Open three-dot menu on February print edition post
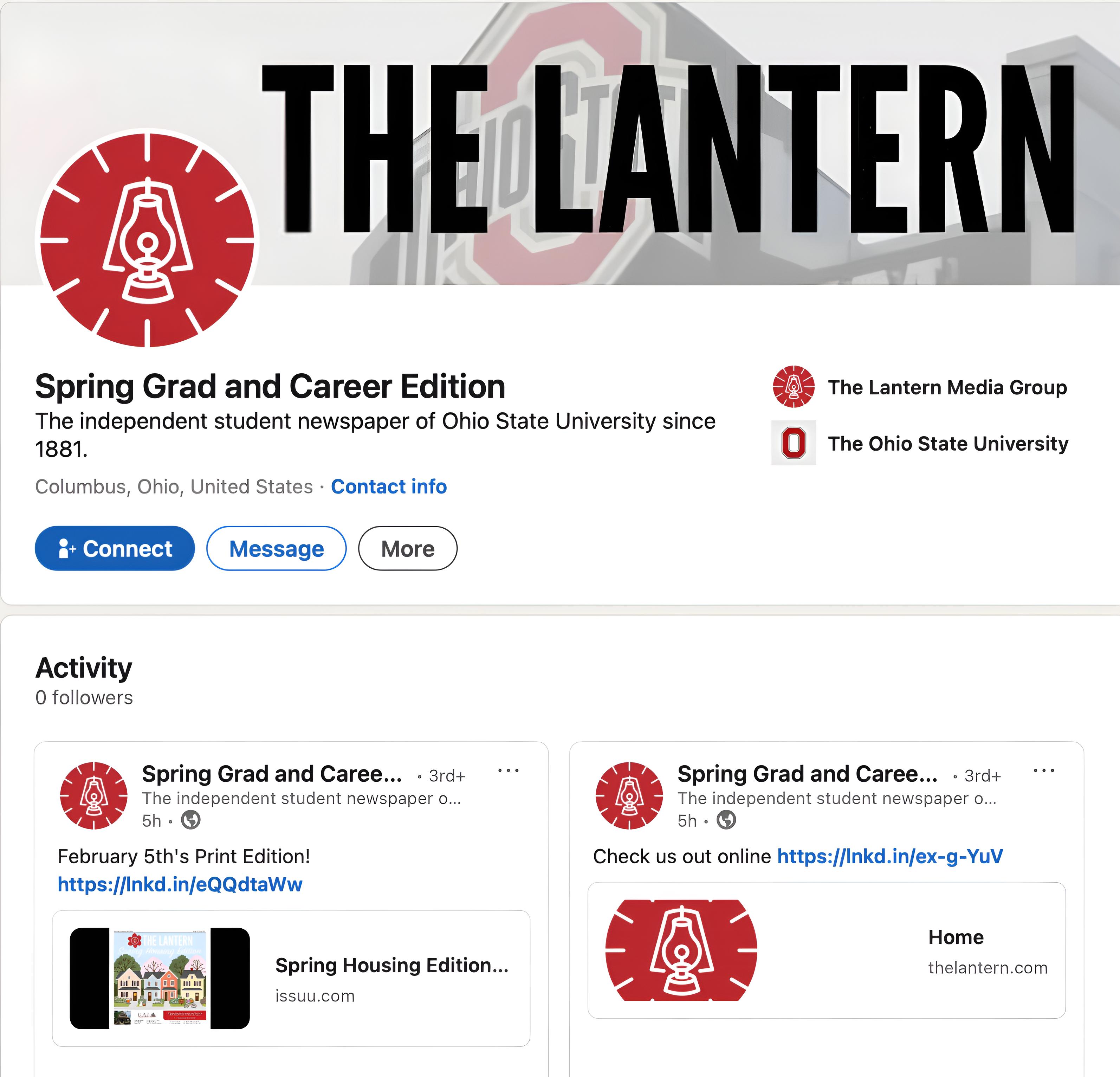The height and width of the screenshot is (1077, 1120). click(508, 770)
